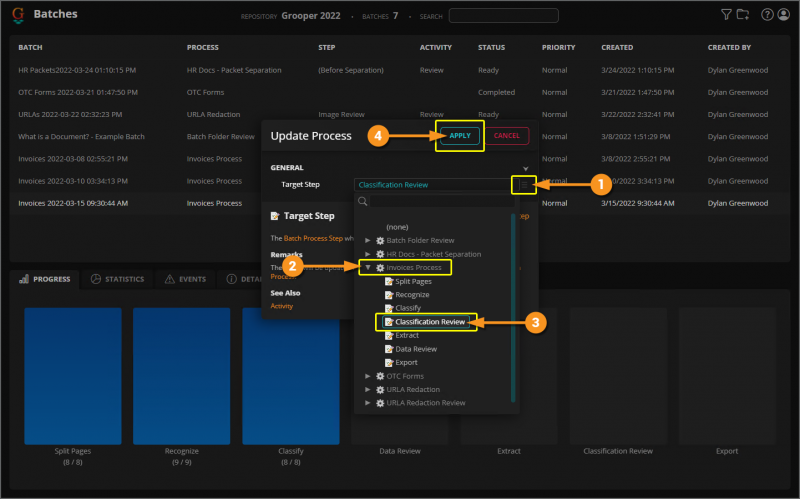Click the Target Step help heading icon
This screenshot has width=800, height=499.
275,216
